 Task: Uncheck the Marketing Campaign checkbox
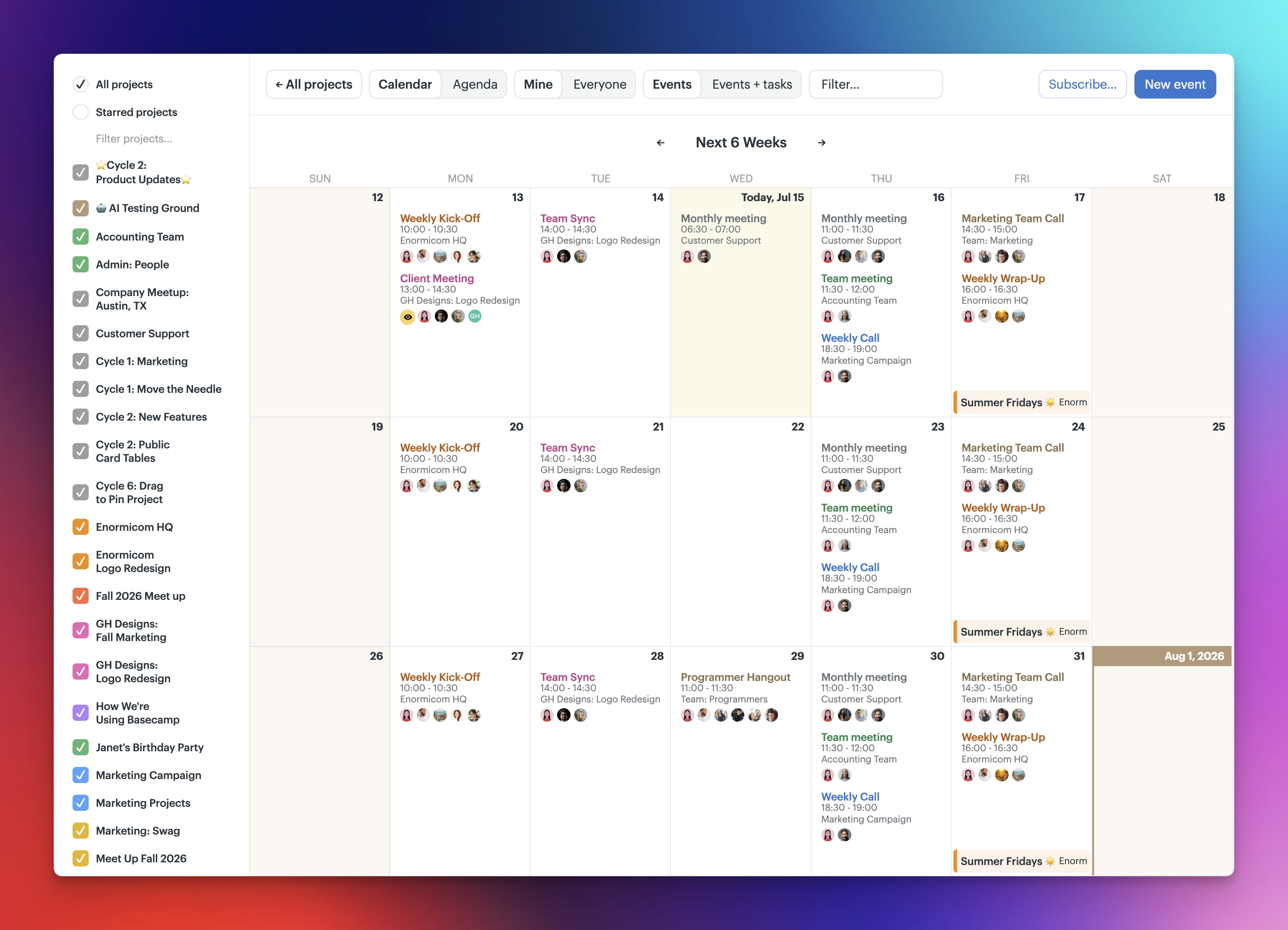tap(81, 775)
